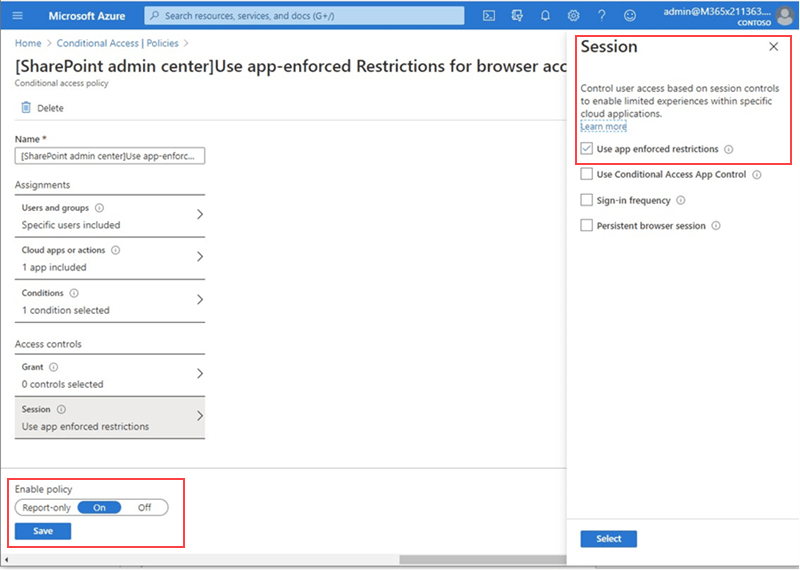Image resolution: width=800 pixels, height=570 pixels.
Task: Open the Azure portal hamburger menu
Action: pyautogui.click(x=17, y=15)
